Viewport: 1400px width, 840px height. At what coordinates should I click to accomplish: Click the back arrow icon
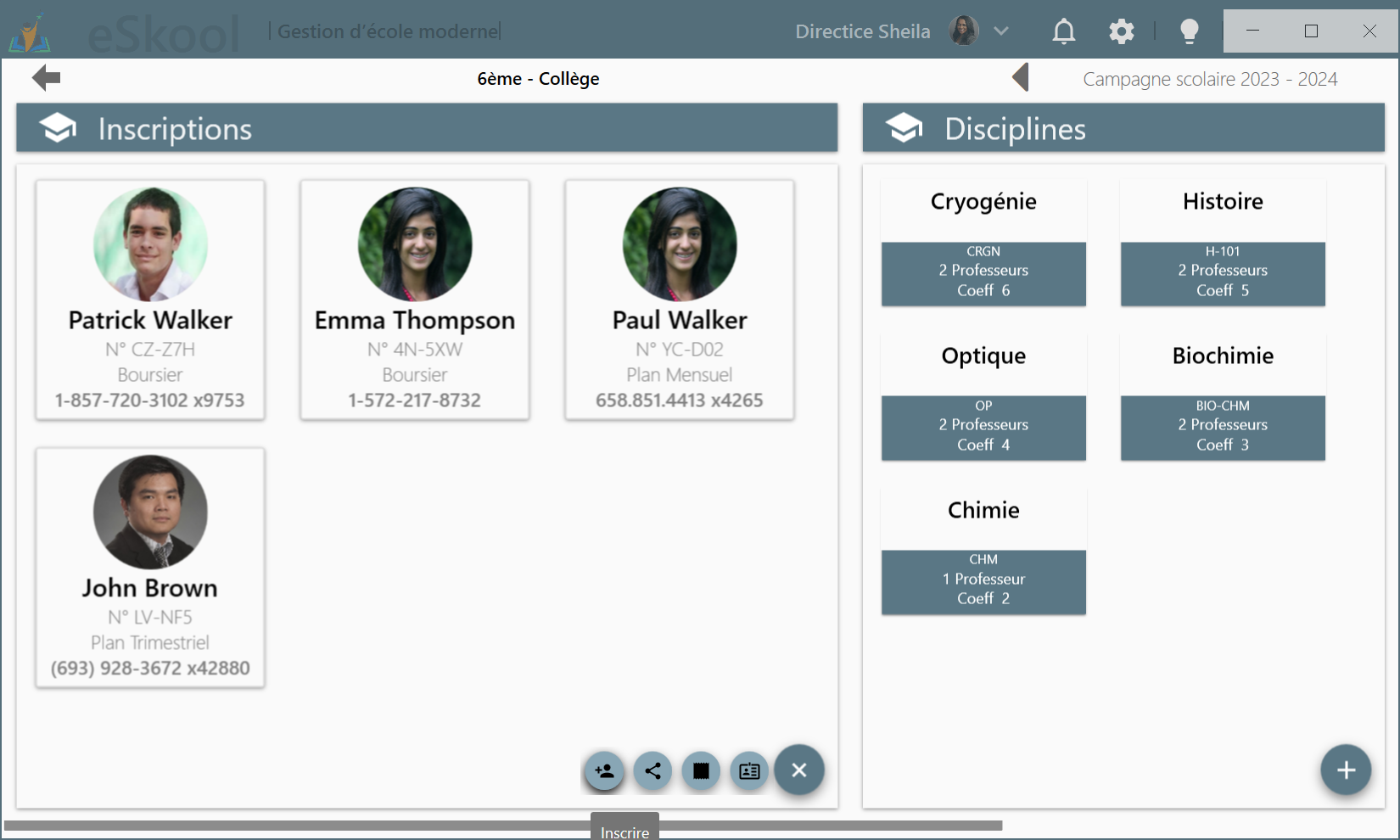click(47, 78)
